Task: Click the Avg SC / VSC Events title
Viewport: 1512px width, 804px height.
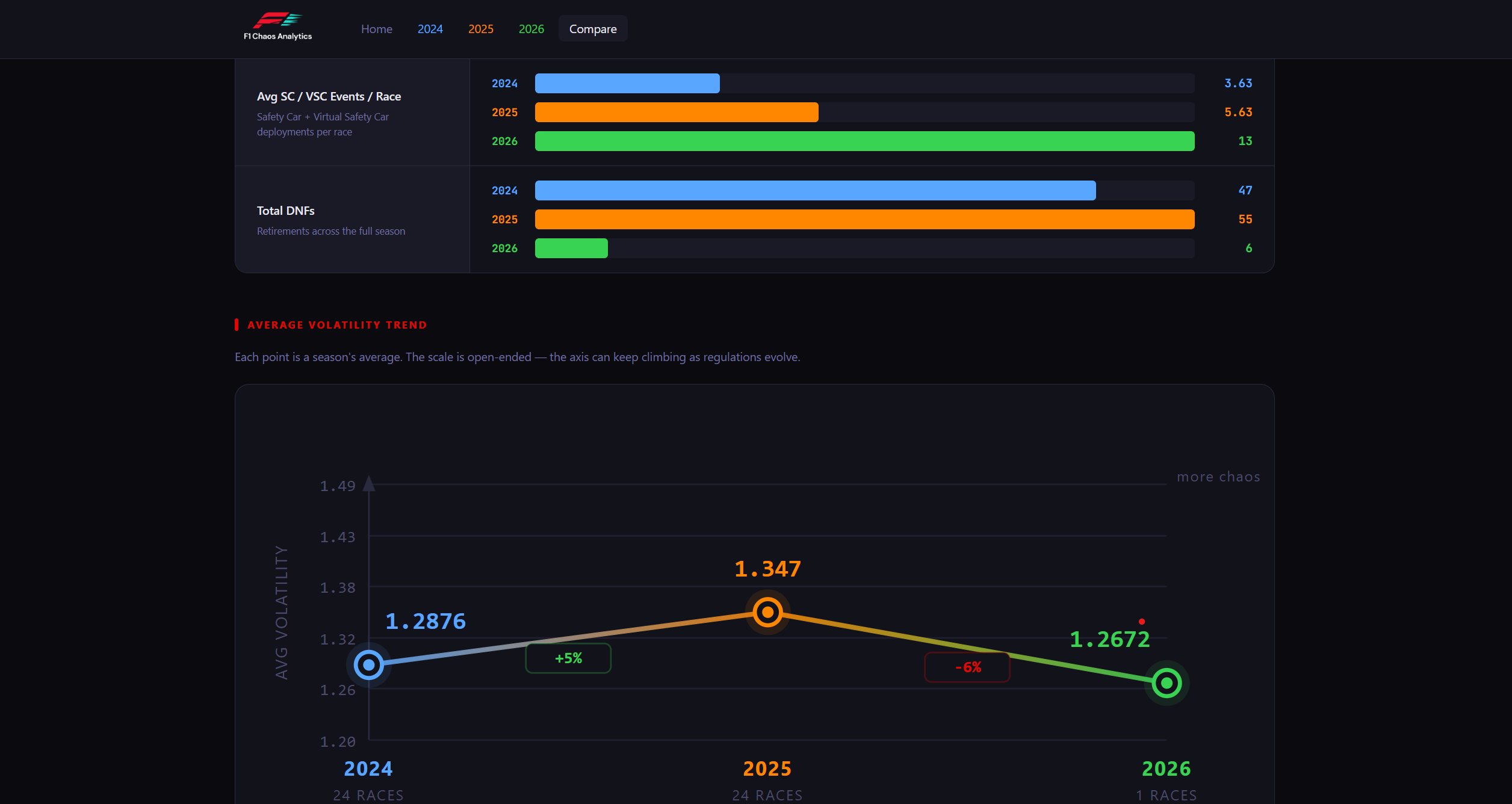Action: click(x=329, y=96)
